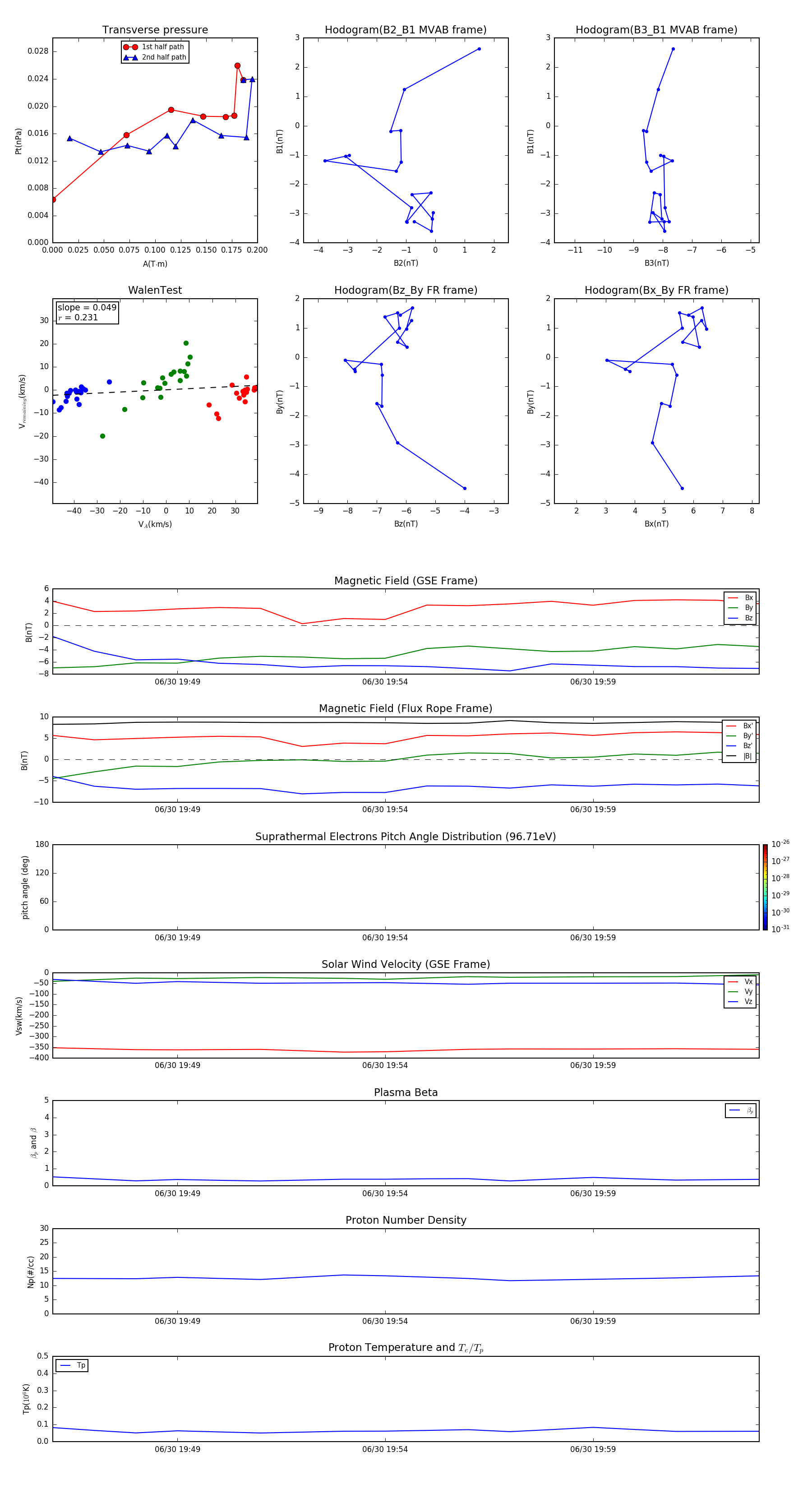
Task: Click the 'Hodogram(Bx_By FR frame)' title
Action: click(x=656, y=290)
